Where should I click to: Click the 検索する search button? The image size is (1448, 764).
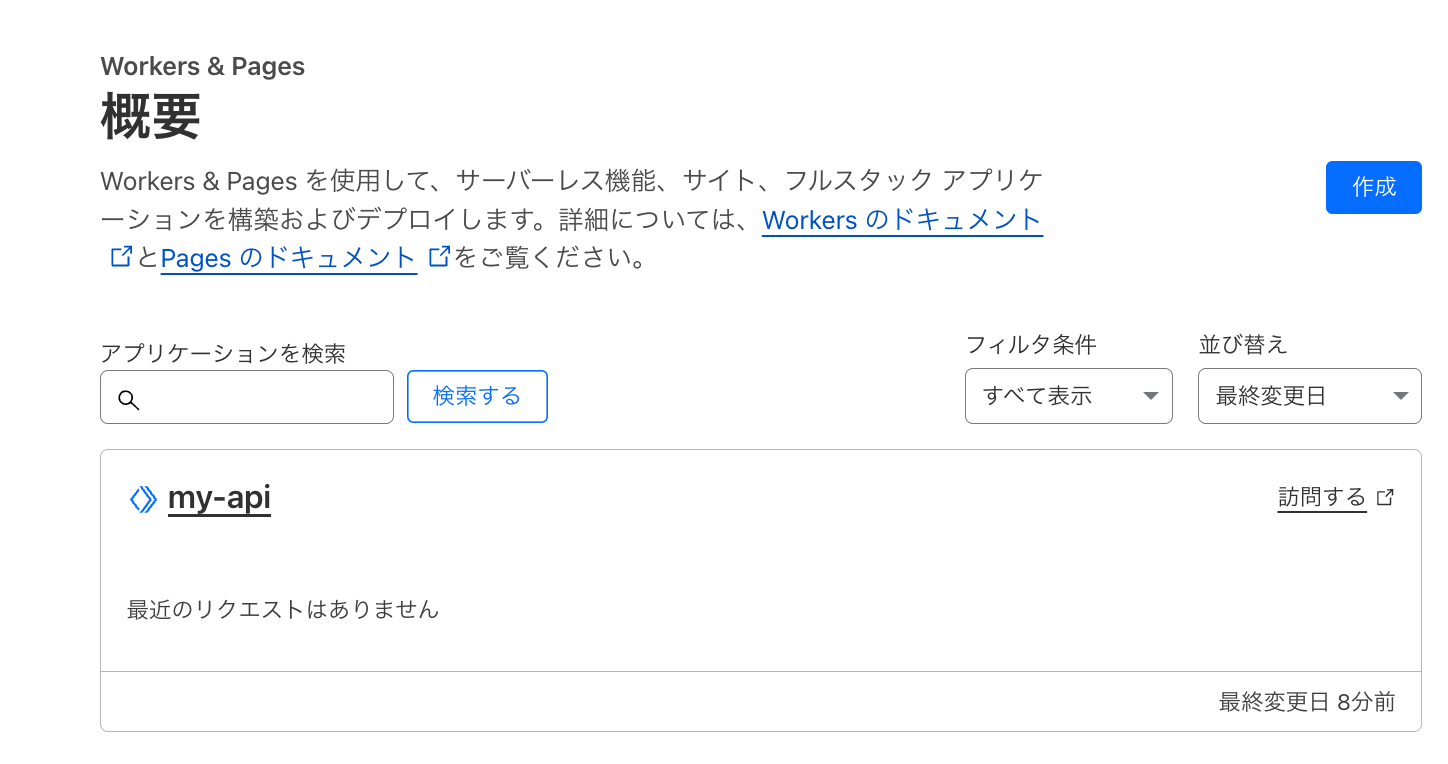tap(477, 396)
